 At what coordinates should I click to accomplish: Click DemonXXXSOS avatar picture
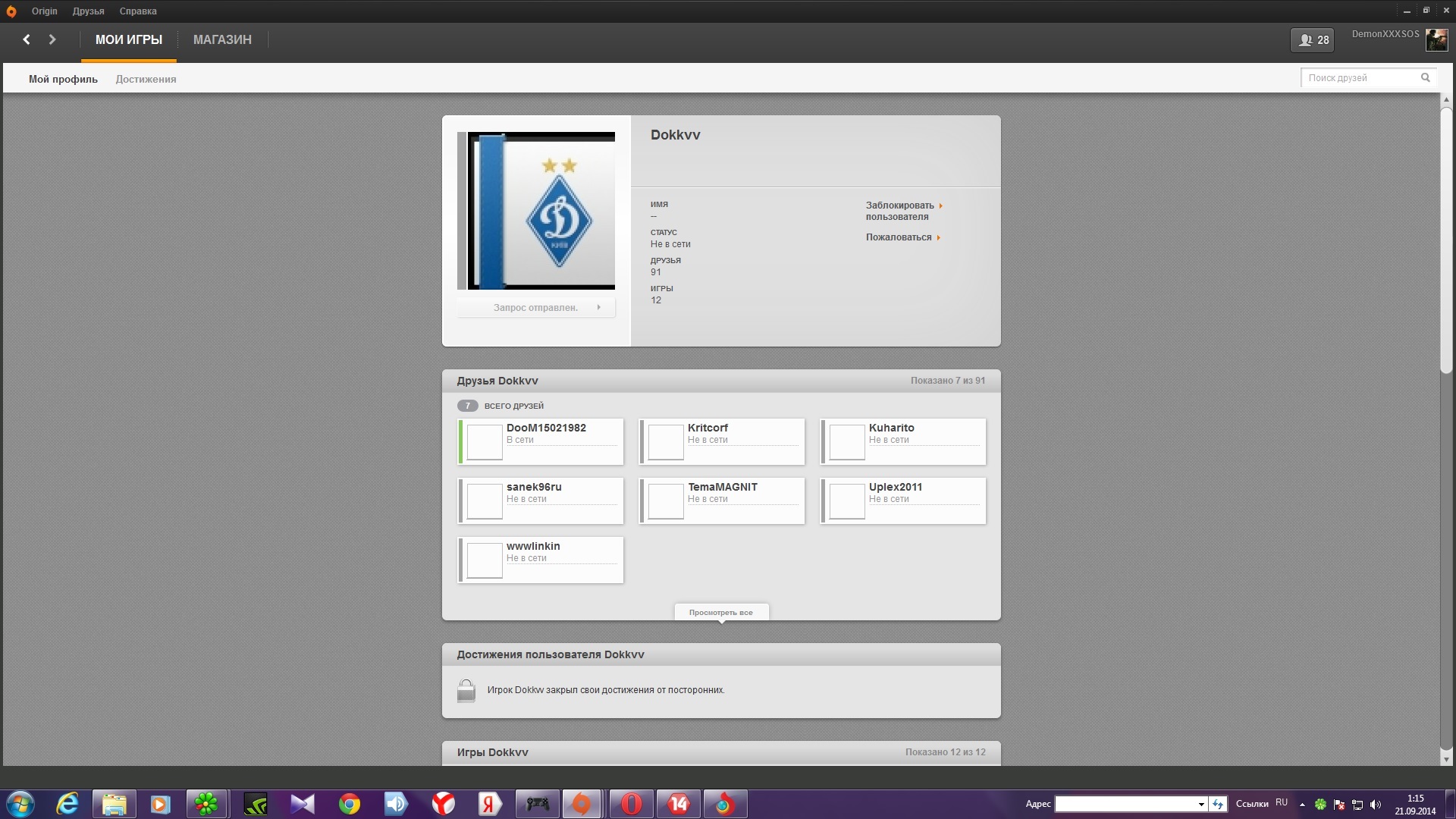[1436, 40]
